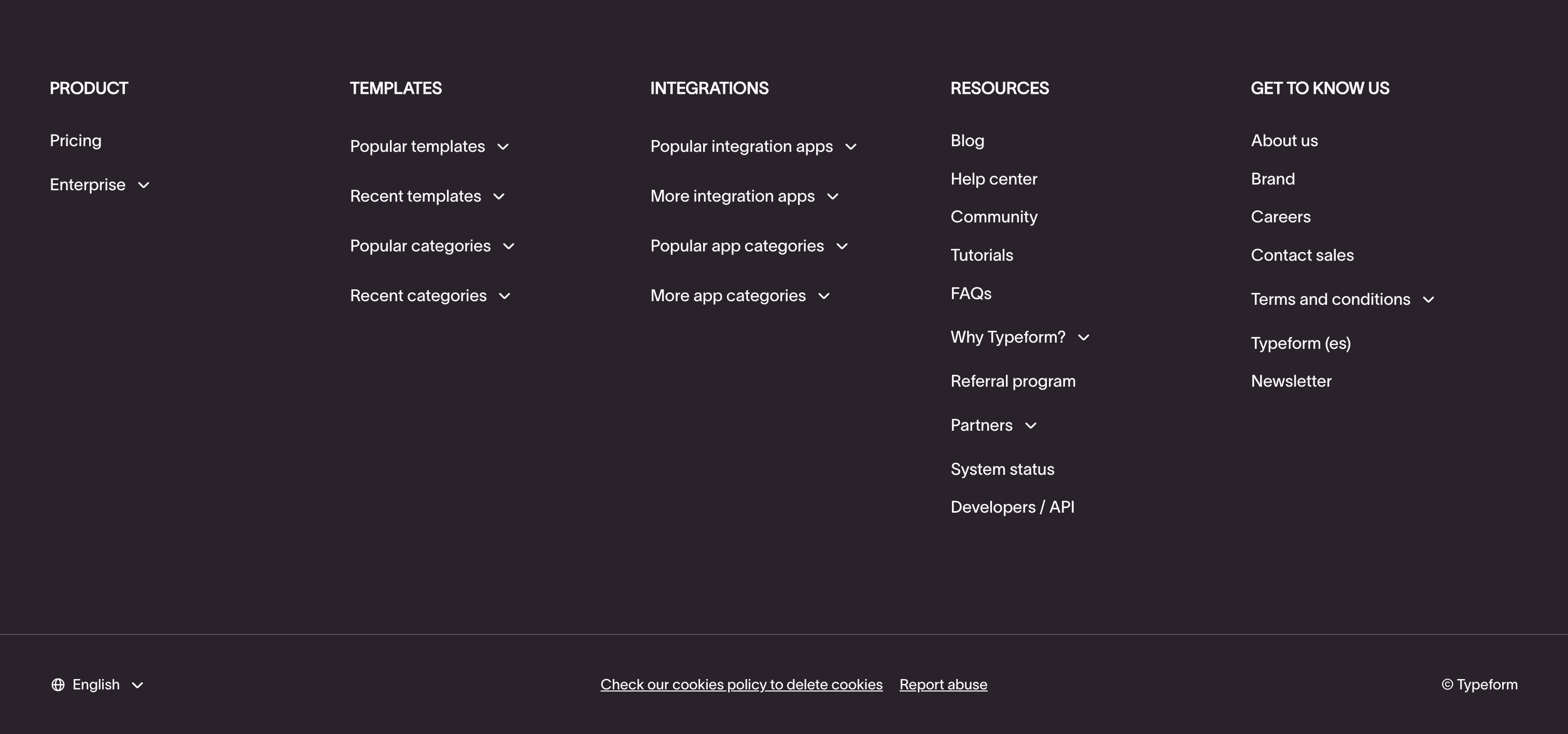This screenshot has width=1568, height=734.
Task: Click the globe icon beside English
Action: pos(58,685)
